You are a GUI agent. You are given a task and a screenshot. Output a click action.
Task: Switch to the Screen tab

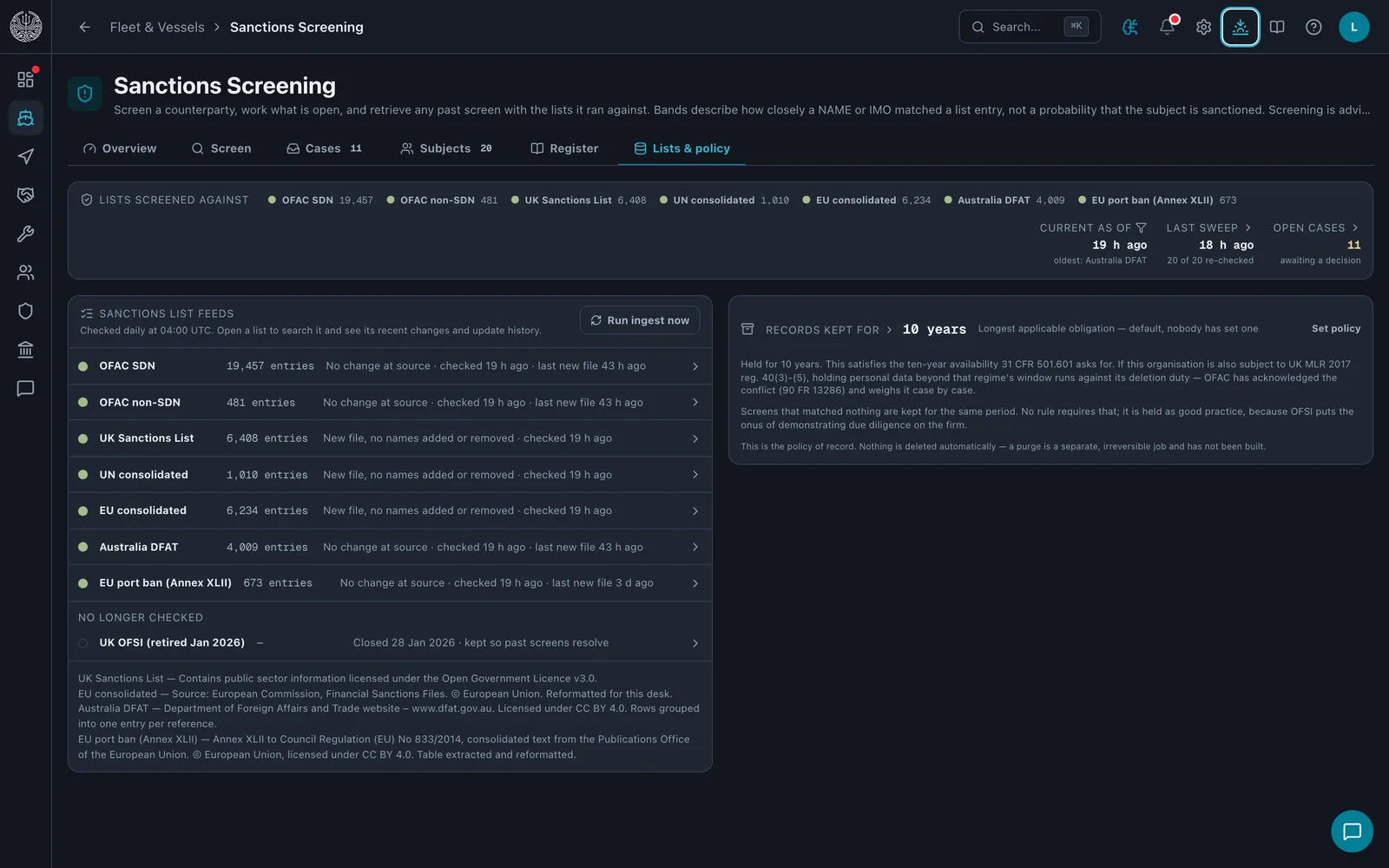tap(221, 148)
